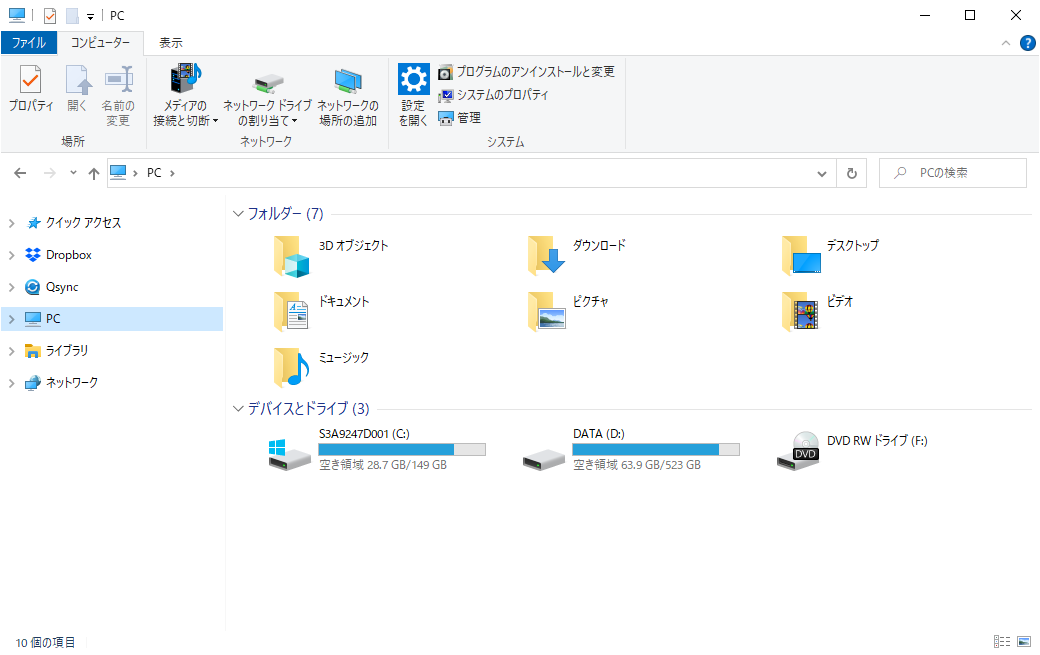Viewport: 1040px width, 655px height.
Task: Click the ネットワーク icon in navigation pane
Action: pyautogui.click(x=32, y=383)
